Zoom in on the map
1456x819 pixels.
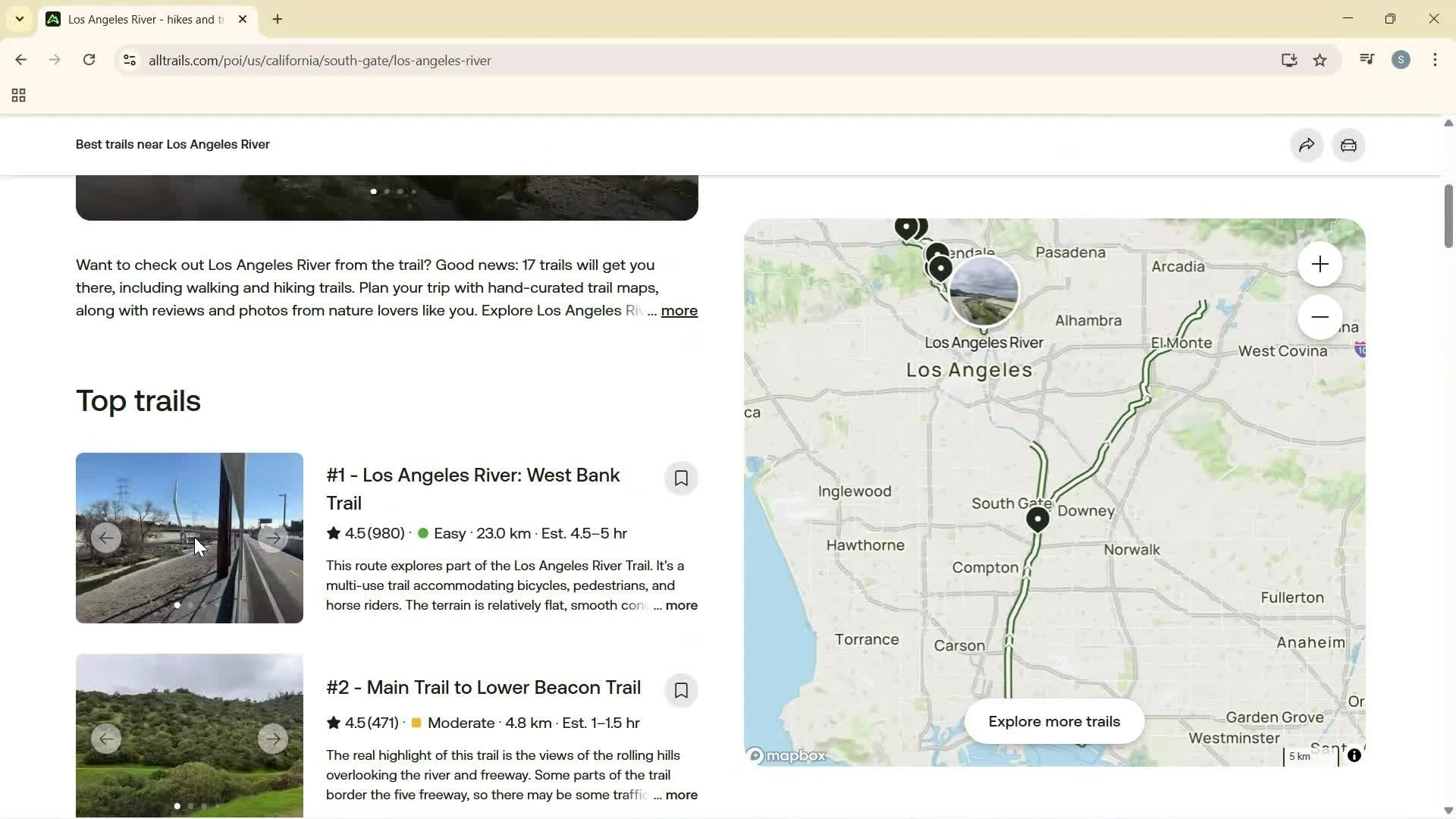click(1319, 263)
